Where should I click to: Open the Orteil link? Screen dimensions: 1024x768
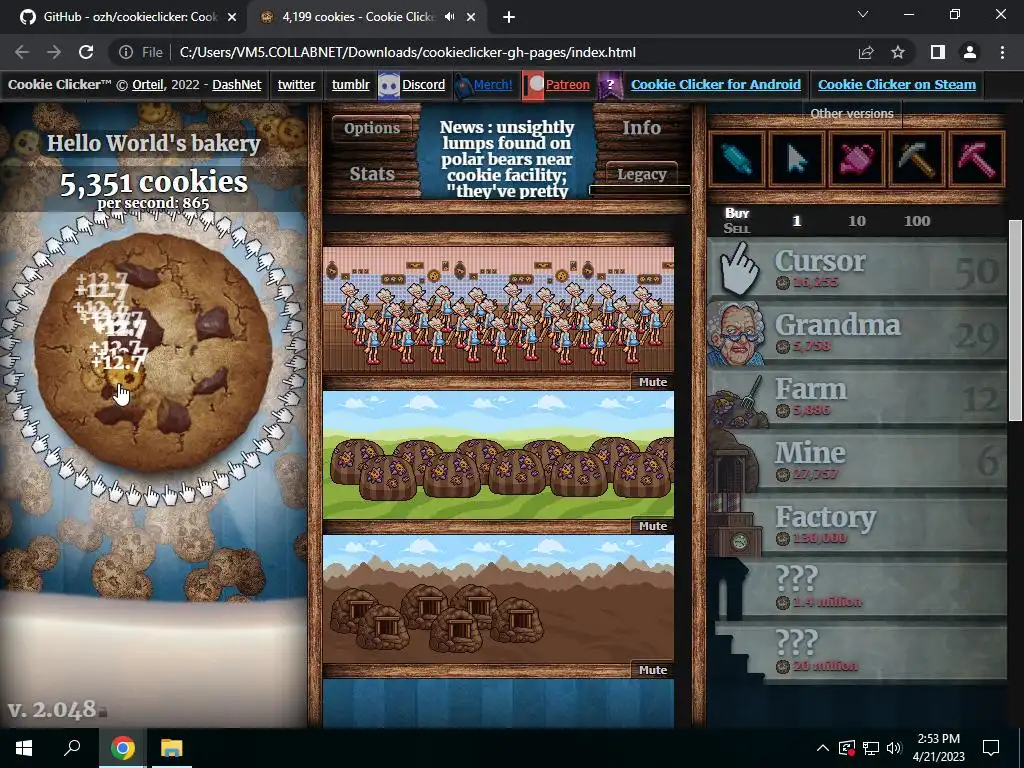click(x=148, y=85)
